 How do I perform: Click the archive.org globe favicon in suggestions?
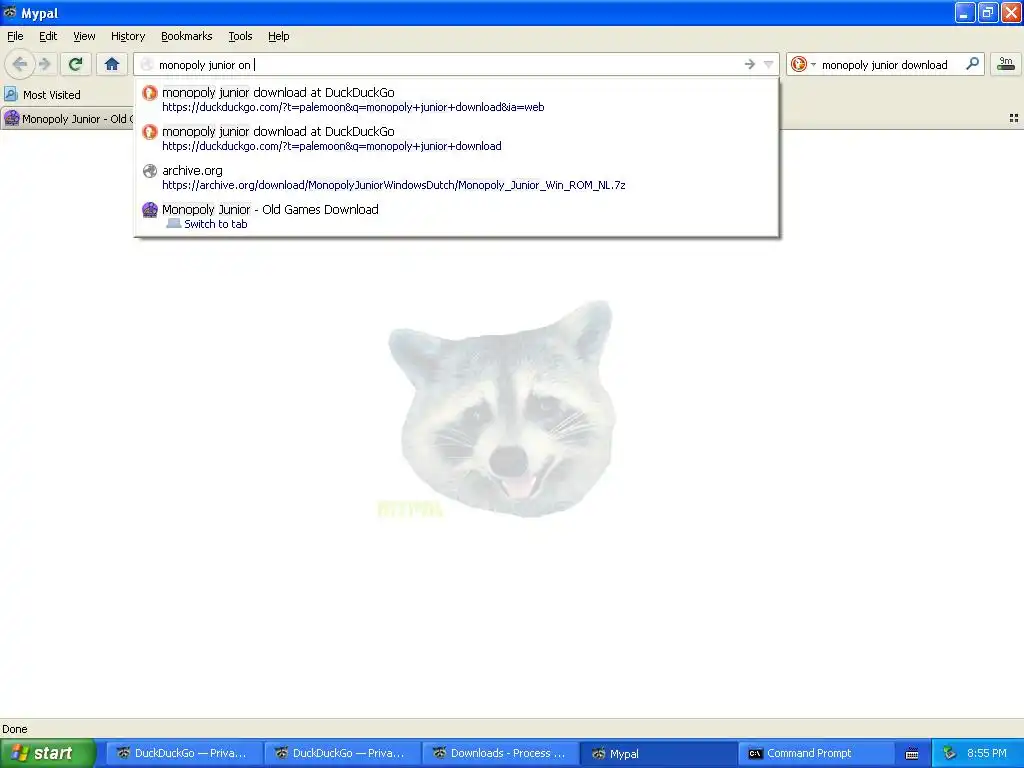coord(150,171)
